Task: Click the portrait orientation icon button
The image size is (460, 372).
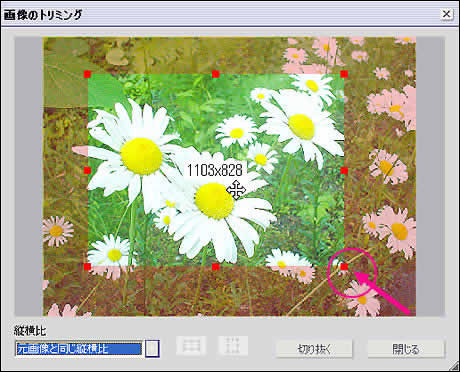Action: click(x=233, y=346)
